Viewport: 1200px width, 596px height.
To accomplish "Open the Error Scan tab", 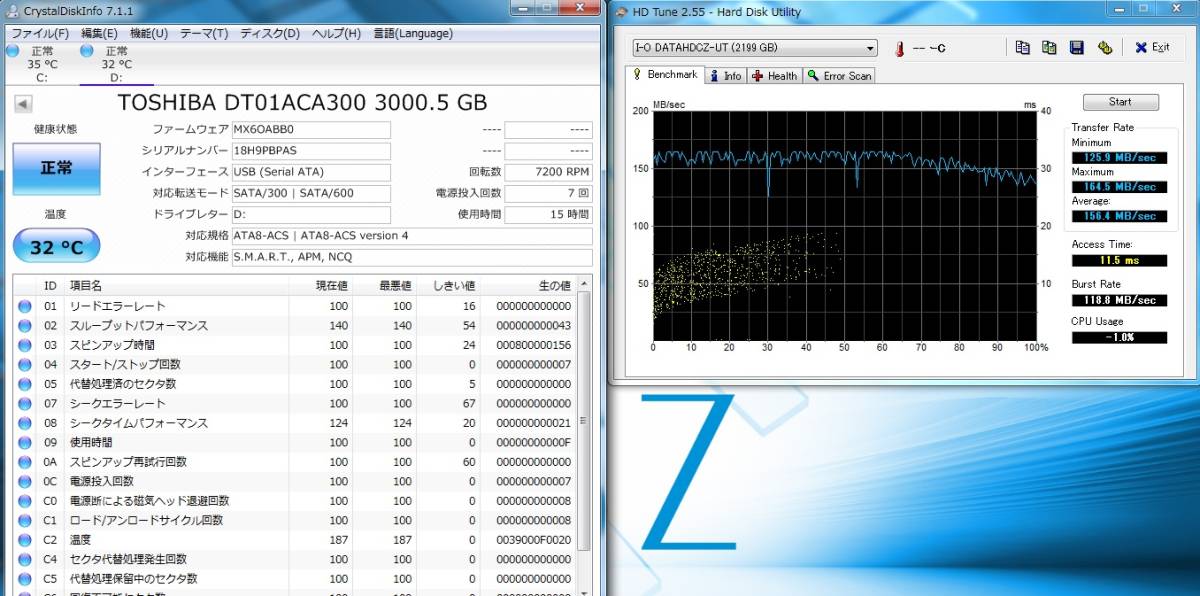I will pos(840,76).
